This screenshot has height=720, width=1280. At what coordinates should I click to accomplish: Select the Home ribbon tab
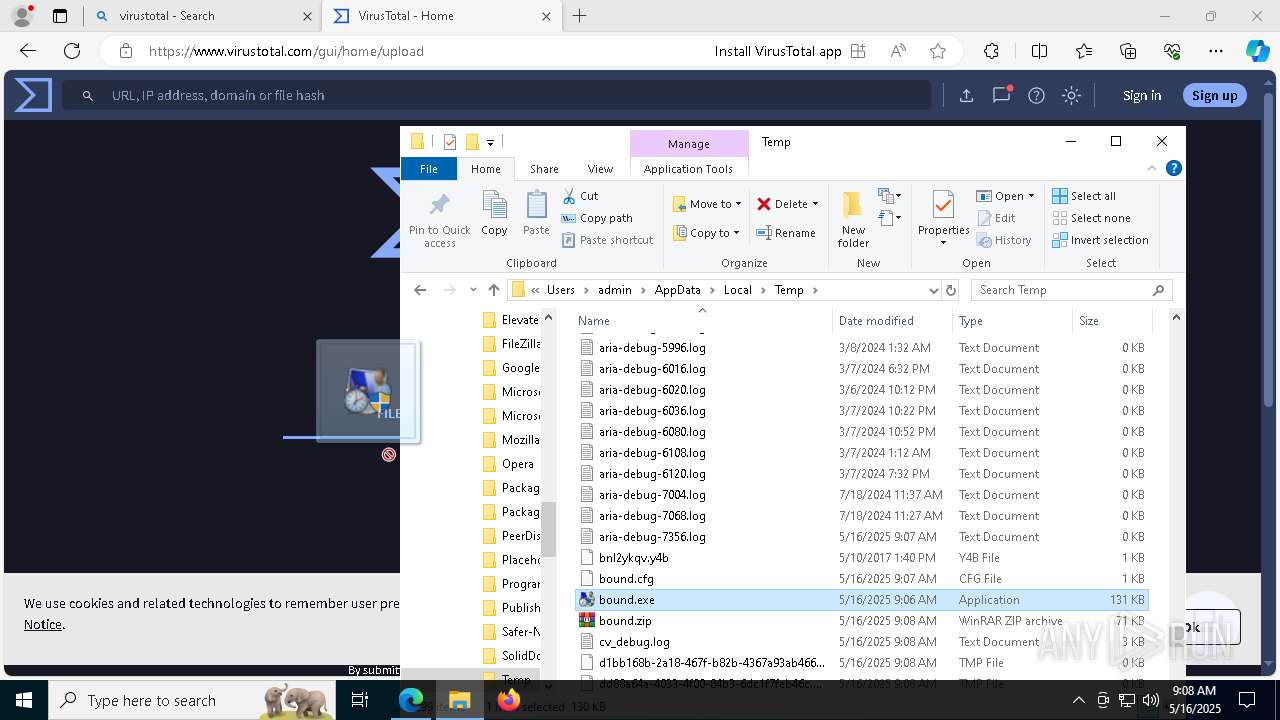pyautogui.click(x=485, y=169)
